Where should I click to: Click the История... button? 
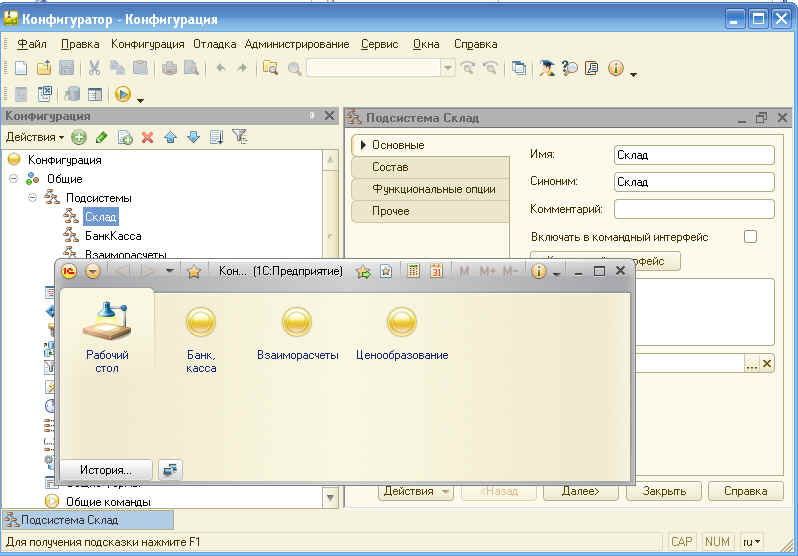(106, 470)
